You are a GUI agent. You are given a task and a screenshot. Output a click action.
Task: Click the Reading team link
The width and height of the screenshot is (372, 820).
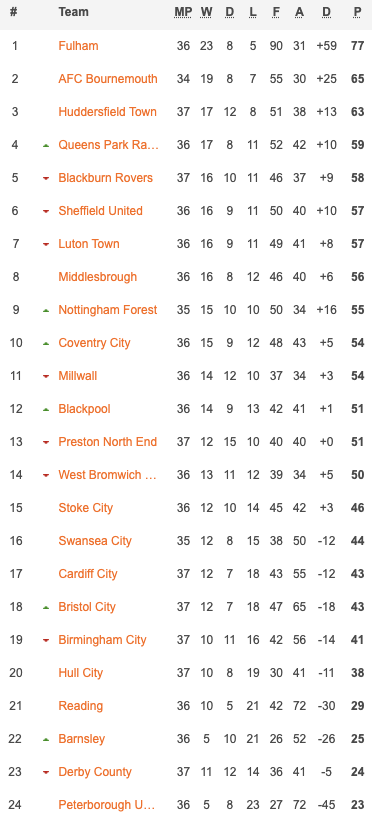(x=81, y=705)
